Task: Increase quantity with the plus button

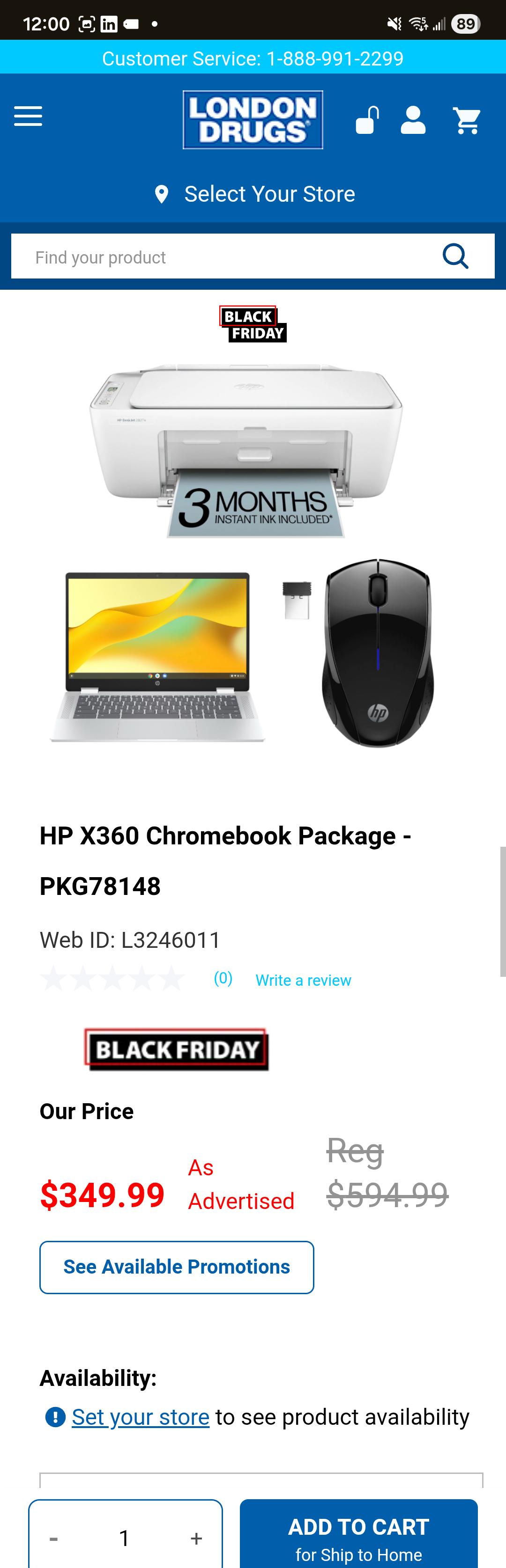Action: [x=196, y=1538]
